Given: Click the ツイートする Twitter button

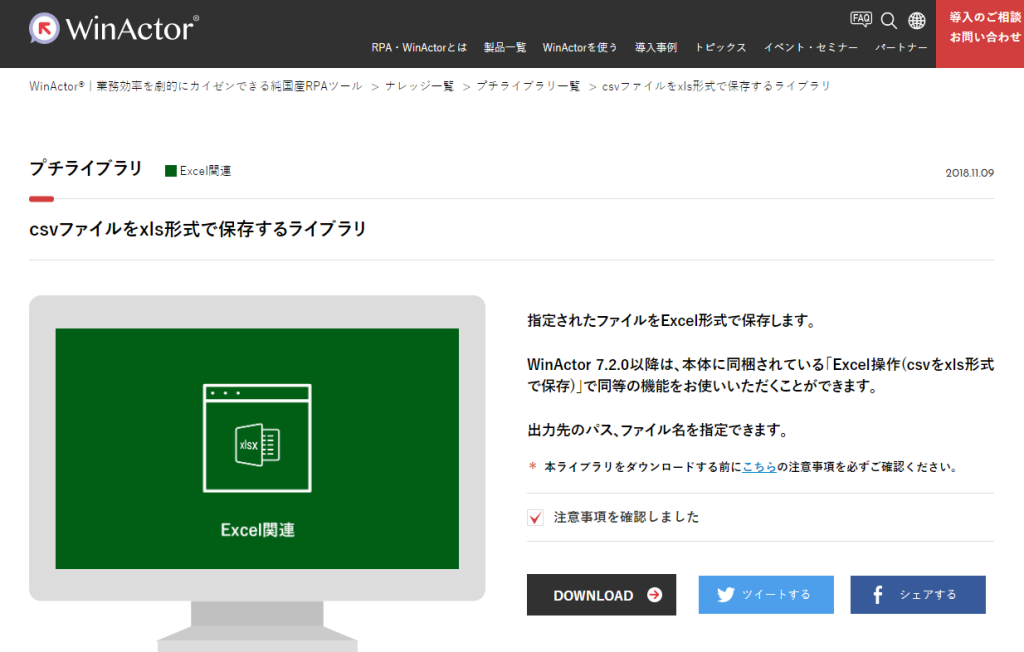Looking at the screenshot, I should (x=765, y=594).
